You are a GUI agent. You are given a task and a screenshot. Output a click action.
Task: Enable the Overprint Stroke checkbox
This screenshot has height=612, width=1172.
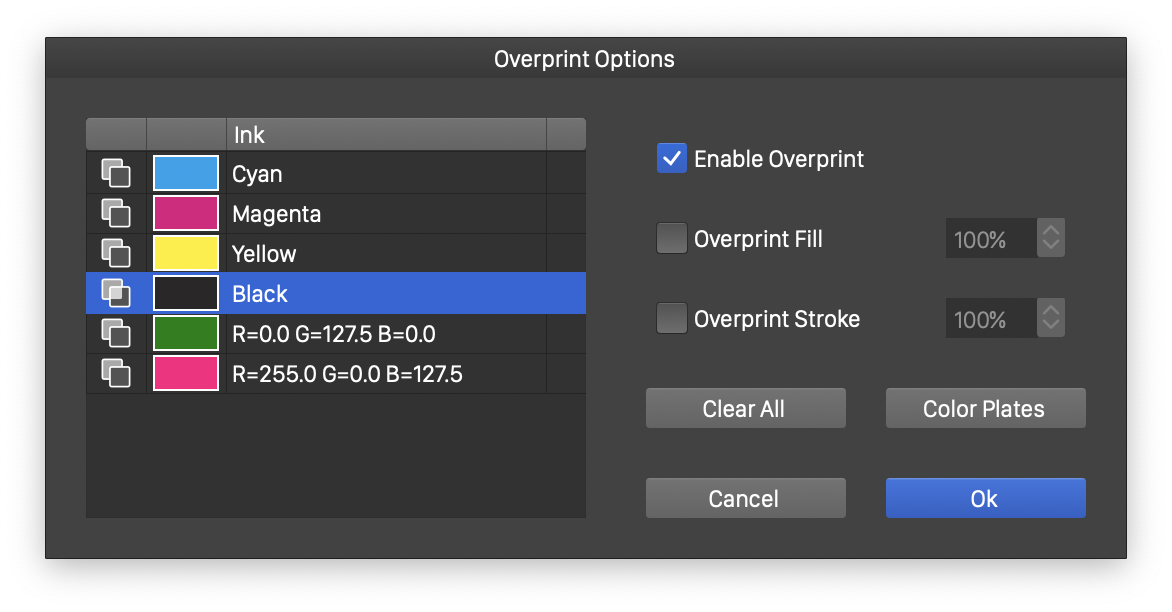671,319
